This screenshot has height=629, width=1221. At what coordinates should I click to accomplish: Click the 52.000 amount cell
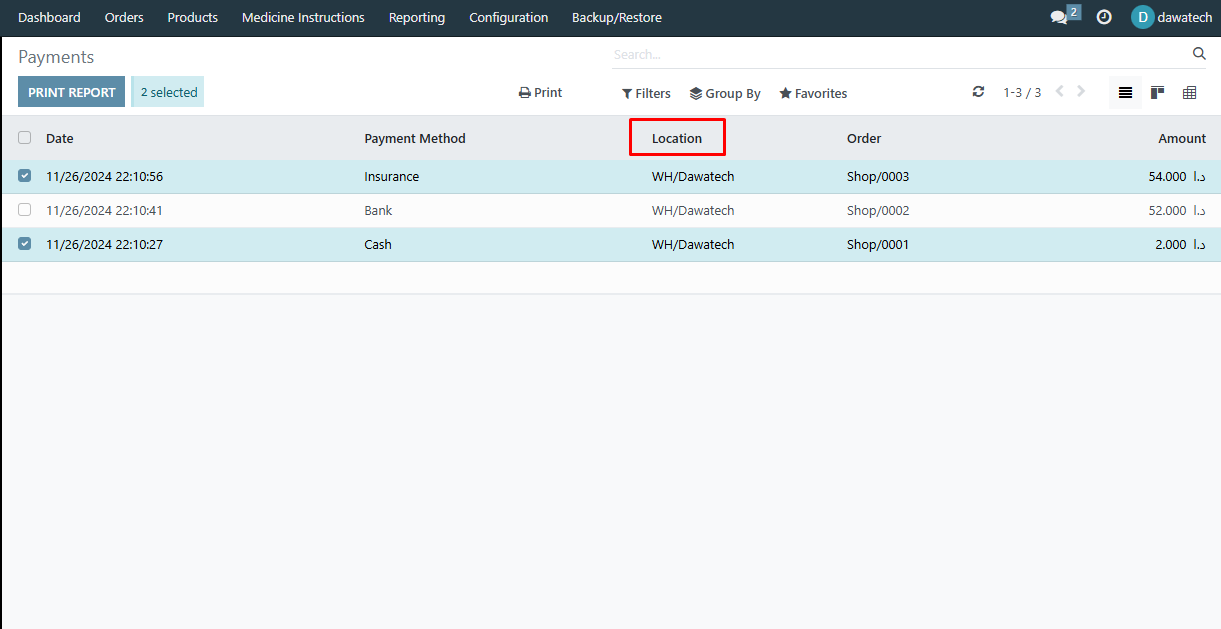(x=1177, y=210)
